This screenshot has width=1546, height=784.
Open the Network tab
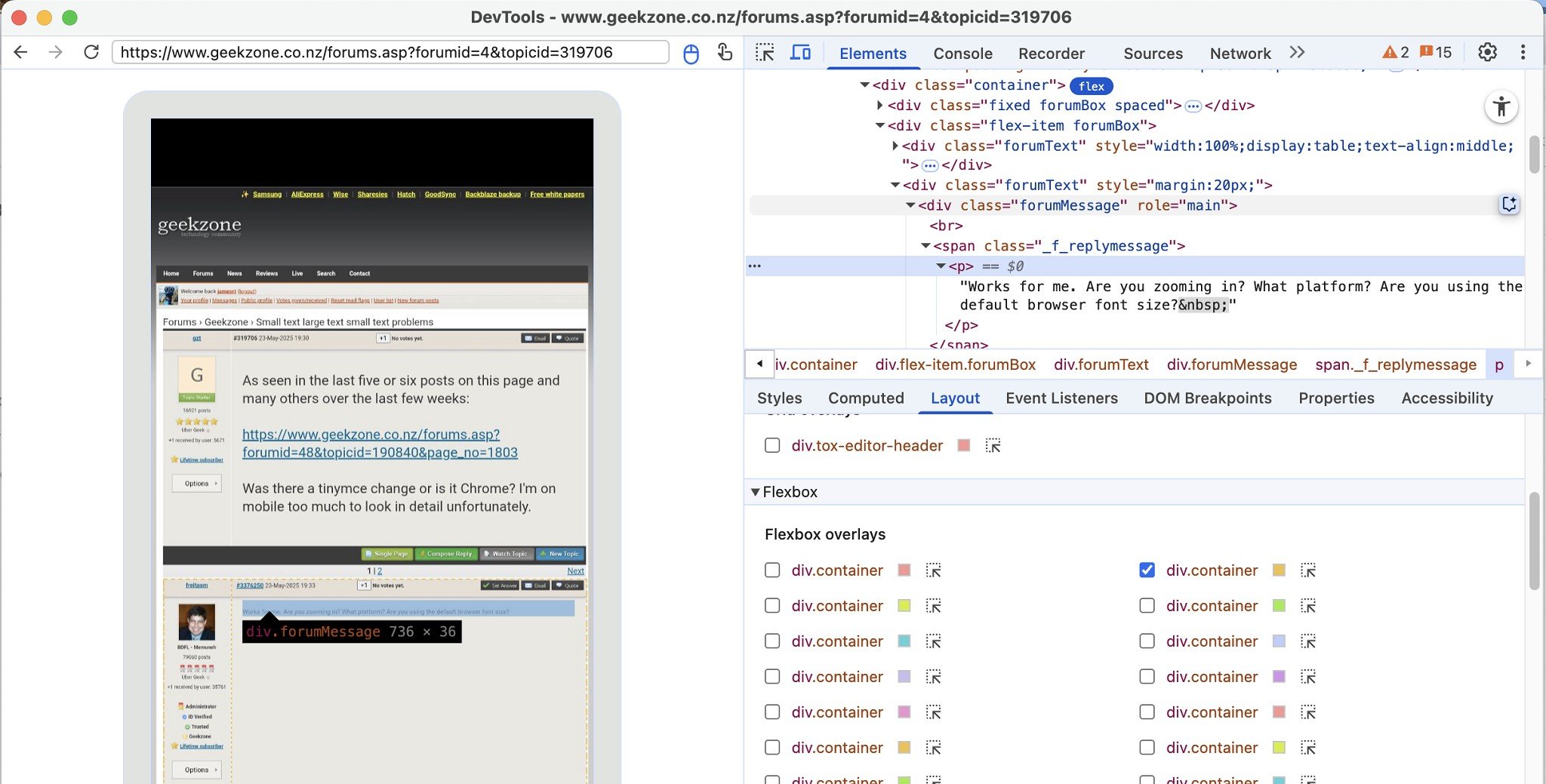[x=1240, y=54]
